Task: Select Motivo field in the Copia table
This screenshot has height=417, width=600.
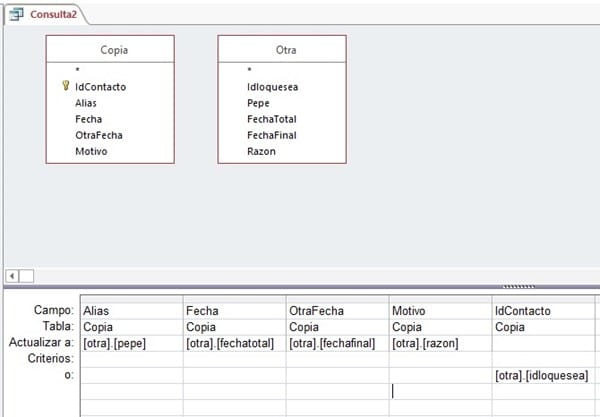Action: 91,151
